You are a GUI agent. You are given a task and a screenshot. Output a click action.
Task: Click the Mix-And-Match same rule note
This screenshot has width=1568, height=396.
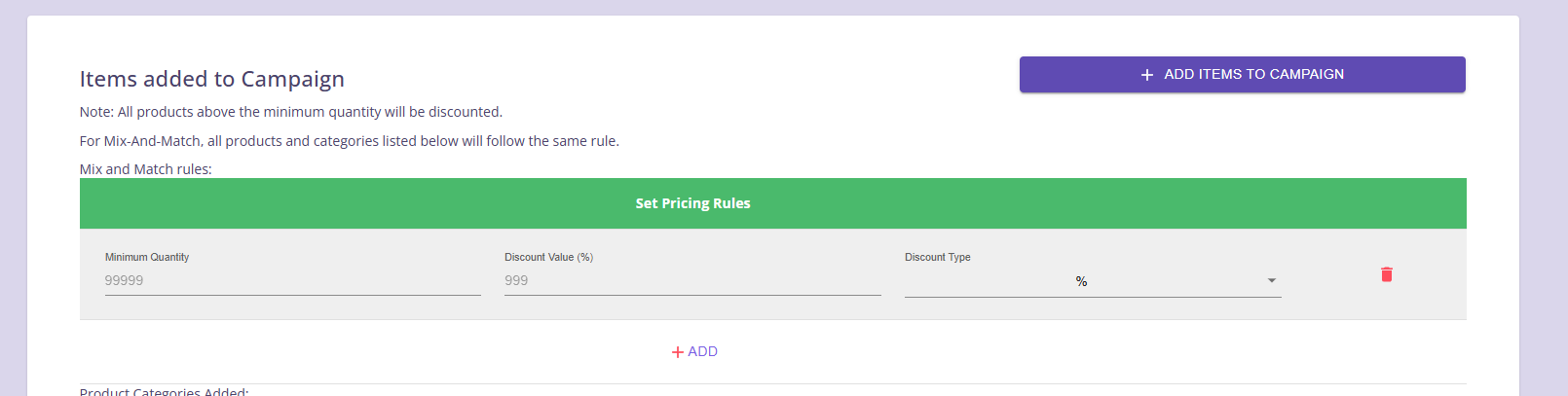350,141
